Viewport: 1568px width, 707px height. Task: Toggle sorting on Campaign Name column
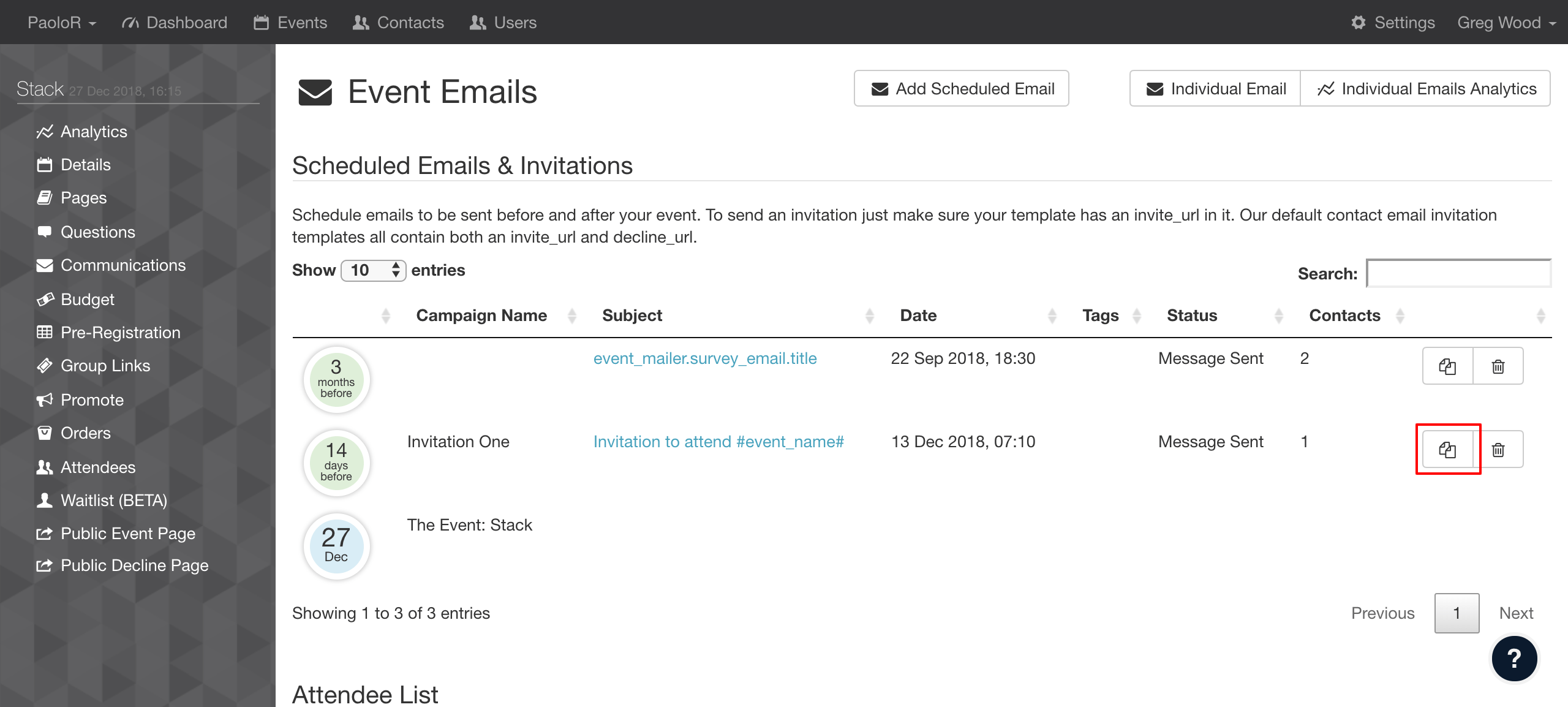coord(481,315)
